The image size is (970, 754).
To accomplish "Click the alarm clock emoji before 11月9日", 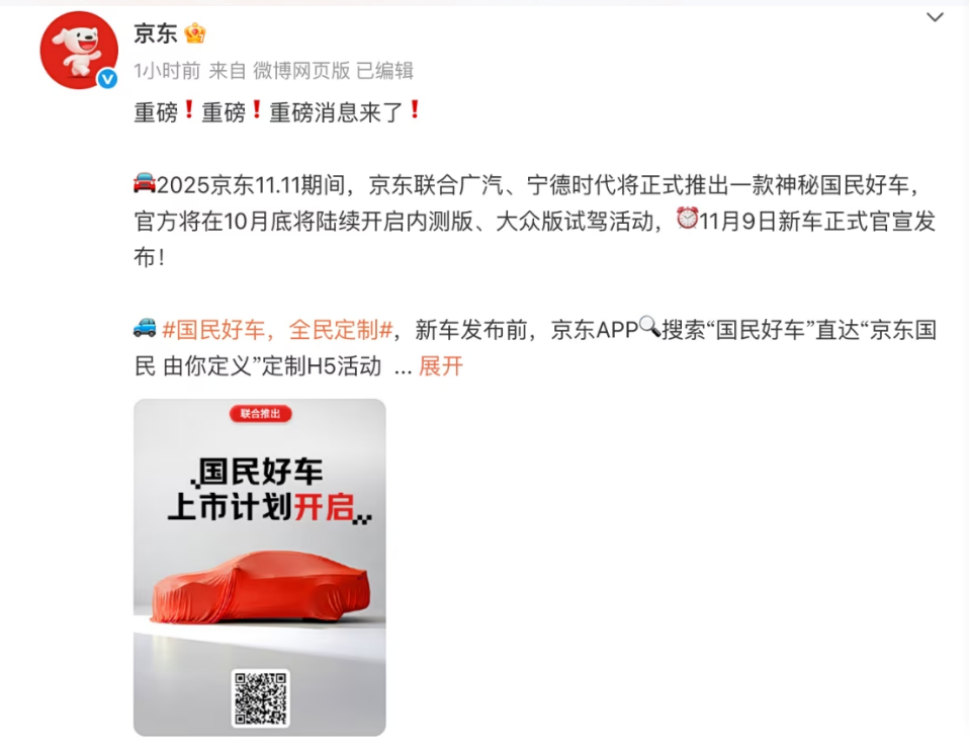I will [687, 218].
